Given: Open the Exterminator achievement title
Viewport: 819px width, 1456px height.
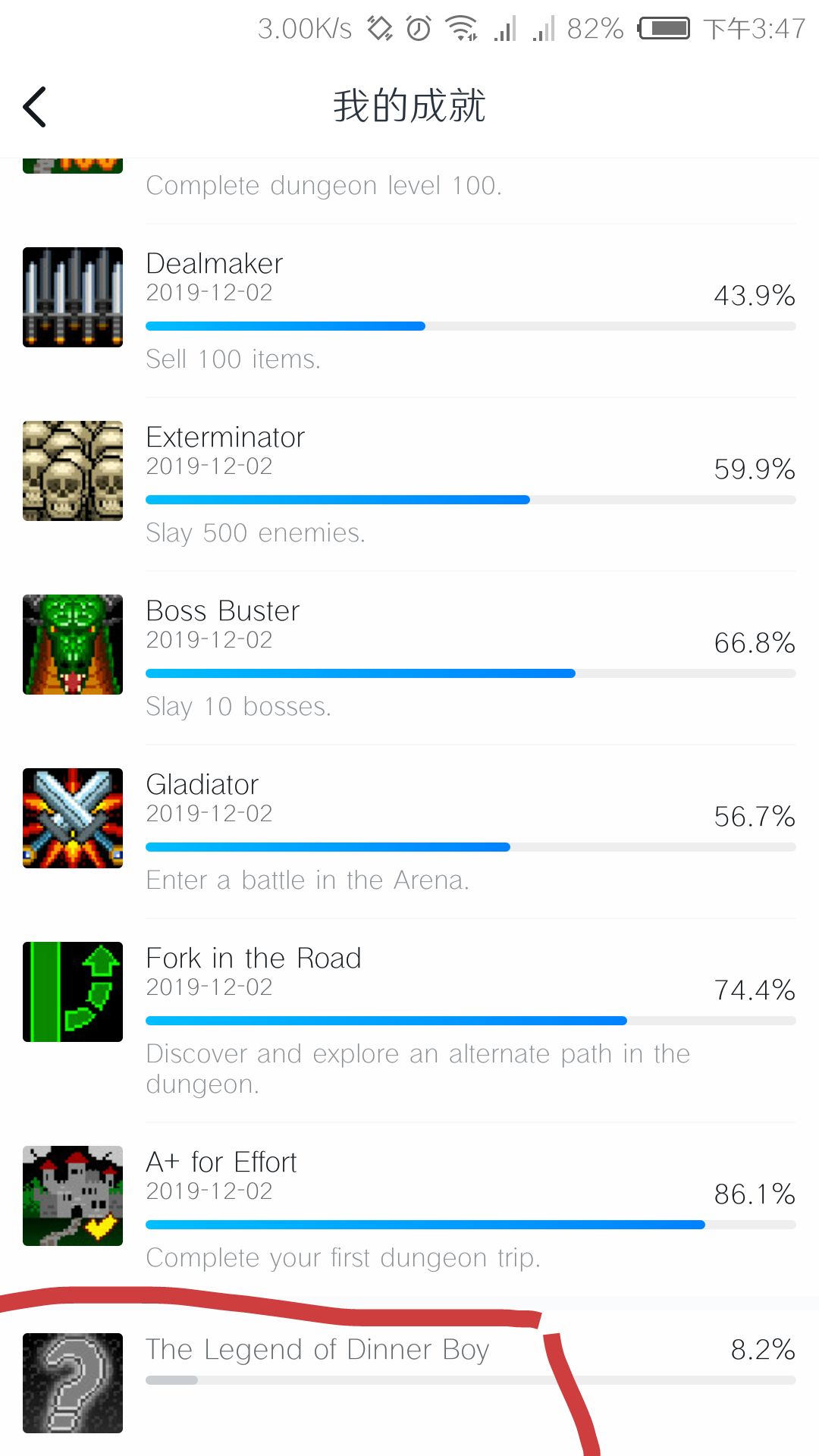Looking at the screenshot, I should click(225, 438).
